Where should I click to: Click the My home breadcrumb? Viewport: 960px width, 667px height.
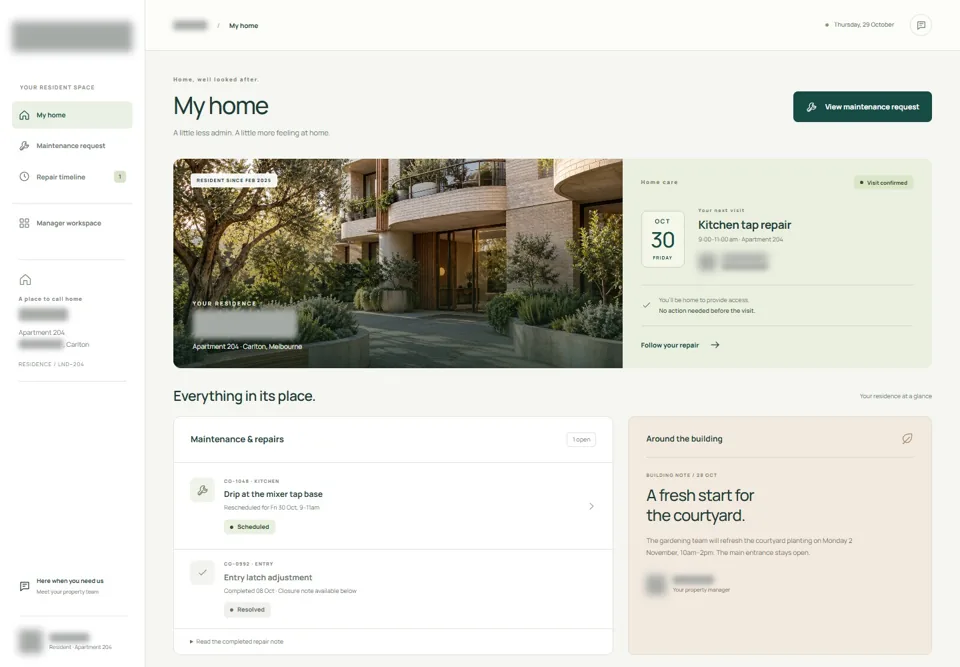pyautogui.click(x=244, y=26)
